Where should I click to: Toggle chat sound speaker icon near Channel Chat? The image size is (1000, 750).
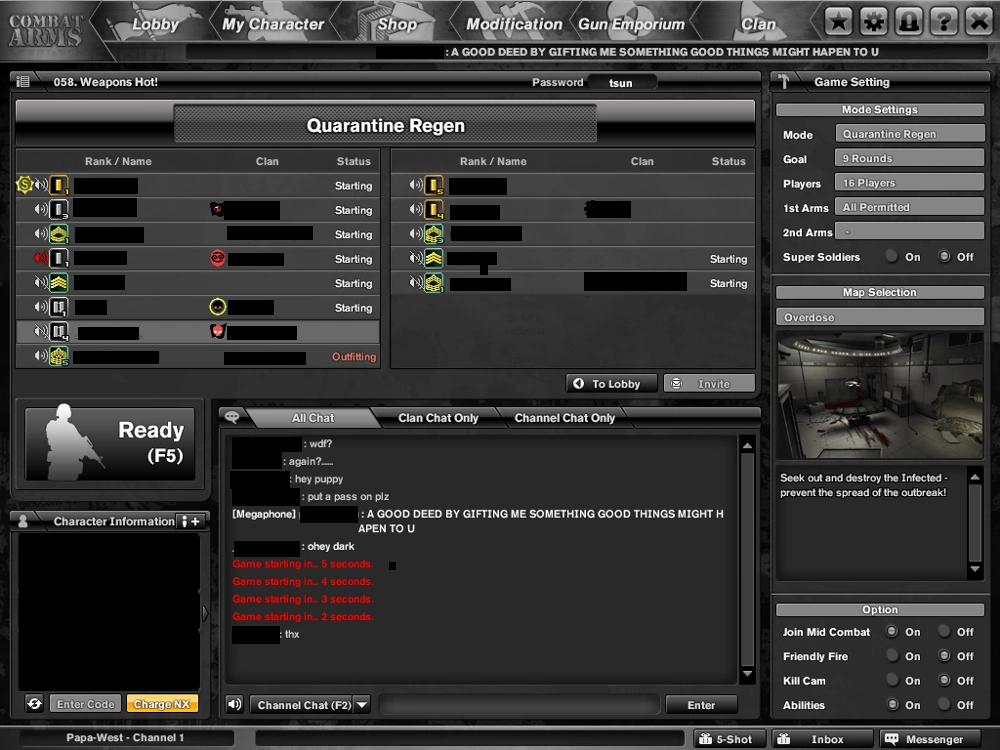[x=234, y=704]
